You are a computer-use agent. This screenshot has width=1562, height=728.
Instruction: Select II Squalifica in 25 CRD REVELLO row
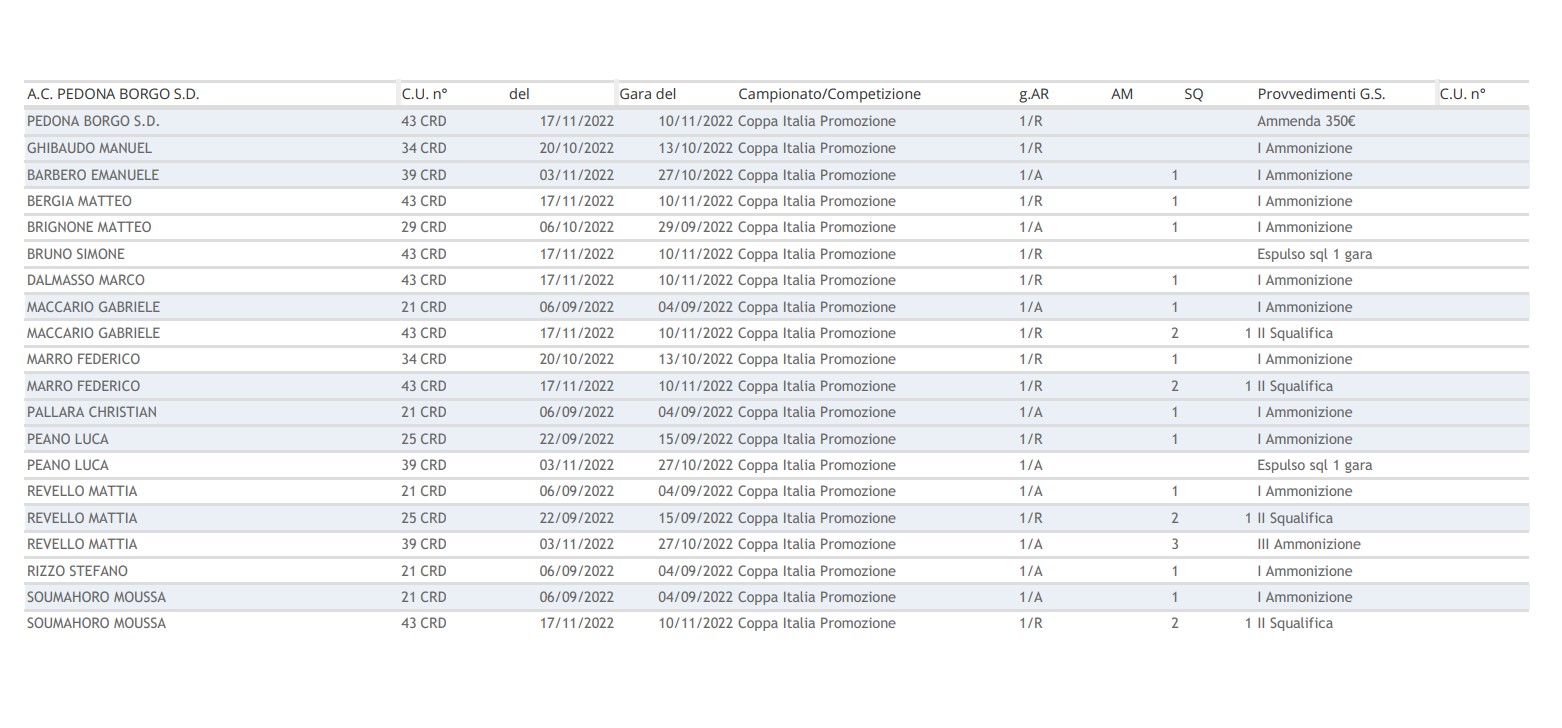(x=1295, y=518)
